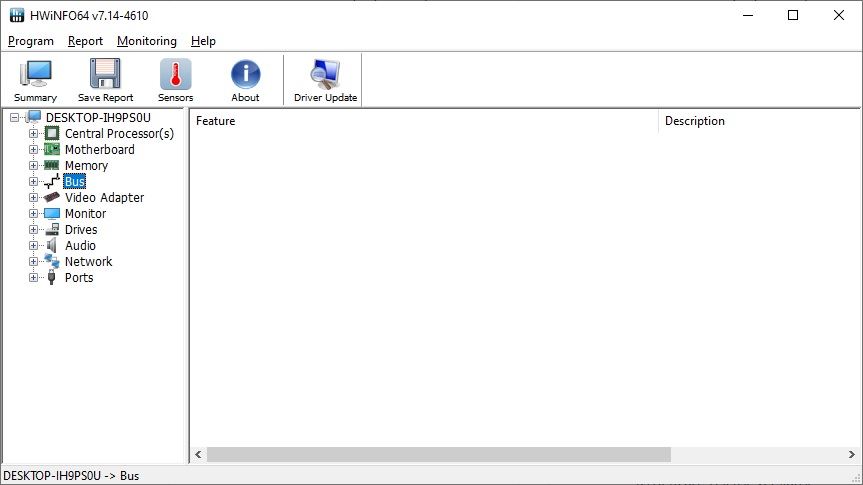The image size is (863, 485).
Task: Open the Sensors thermometer icon
Action: pyautogui.click(x=175, y=80)
